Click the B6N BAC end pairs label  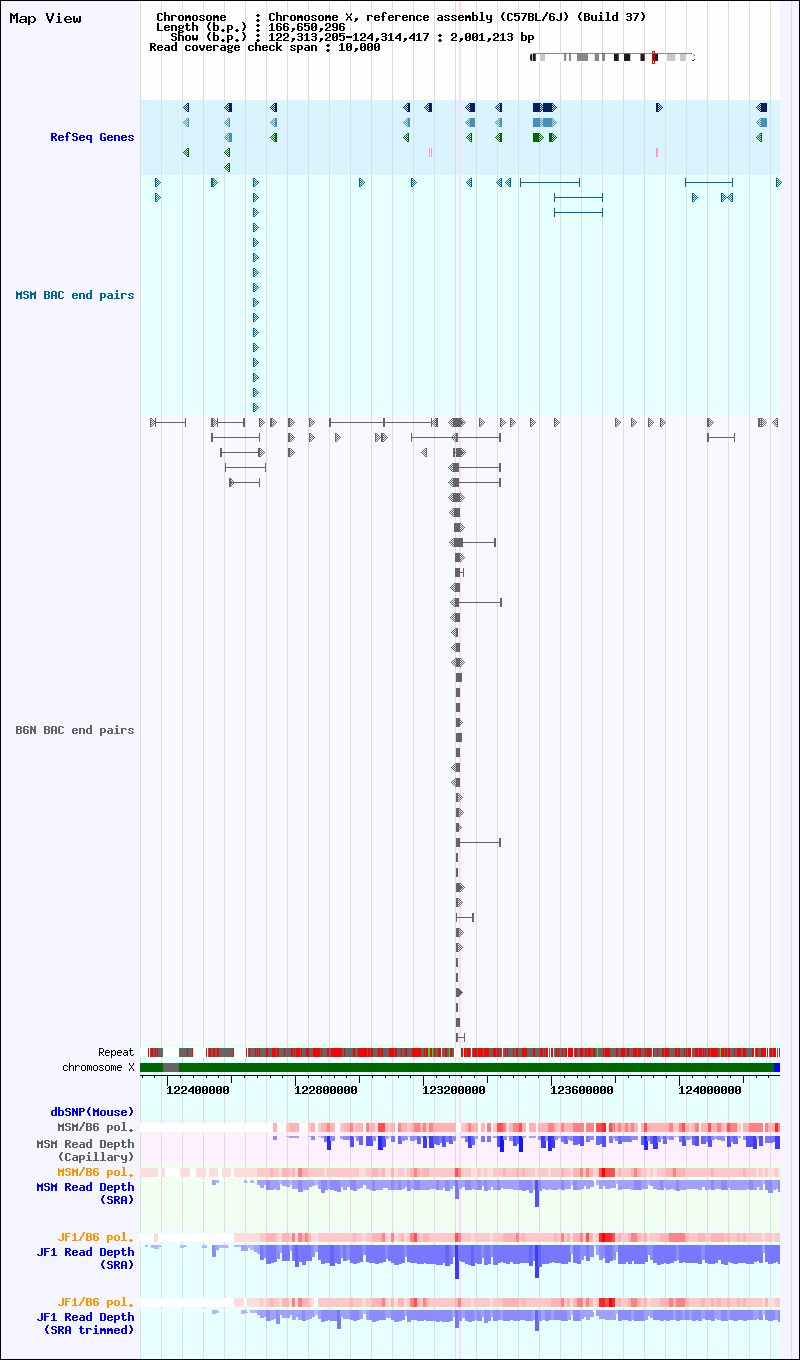[x=74, y=730]
